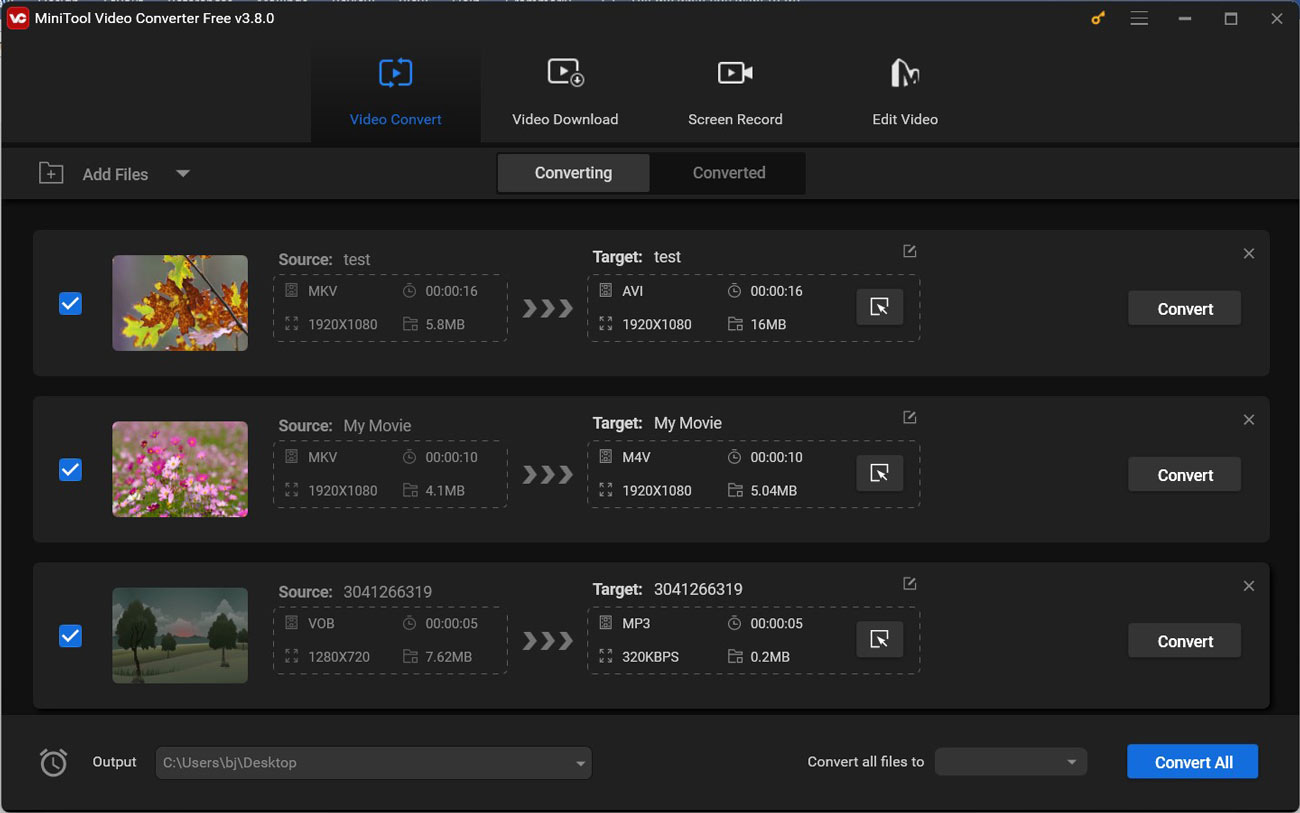Uncheck the My Movie checkbox

(70, 469)
